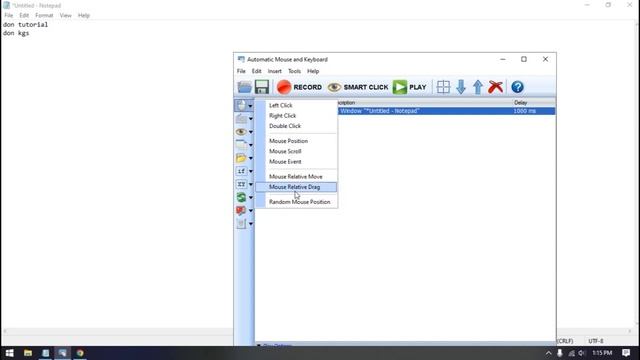The image size is (640, 360).
Task: Expand the arrow beside the mouse sidebar icon
Action: (251, 106)
